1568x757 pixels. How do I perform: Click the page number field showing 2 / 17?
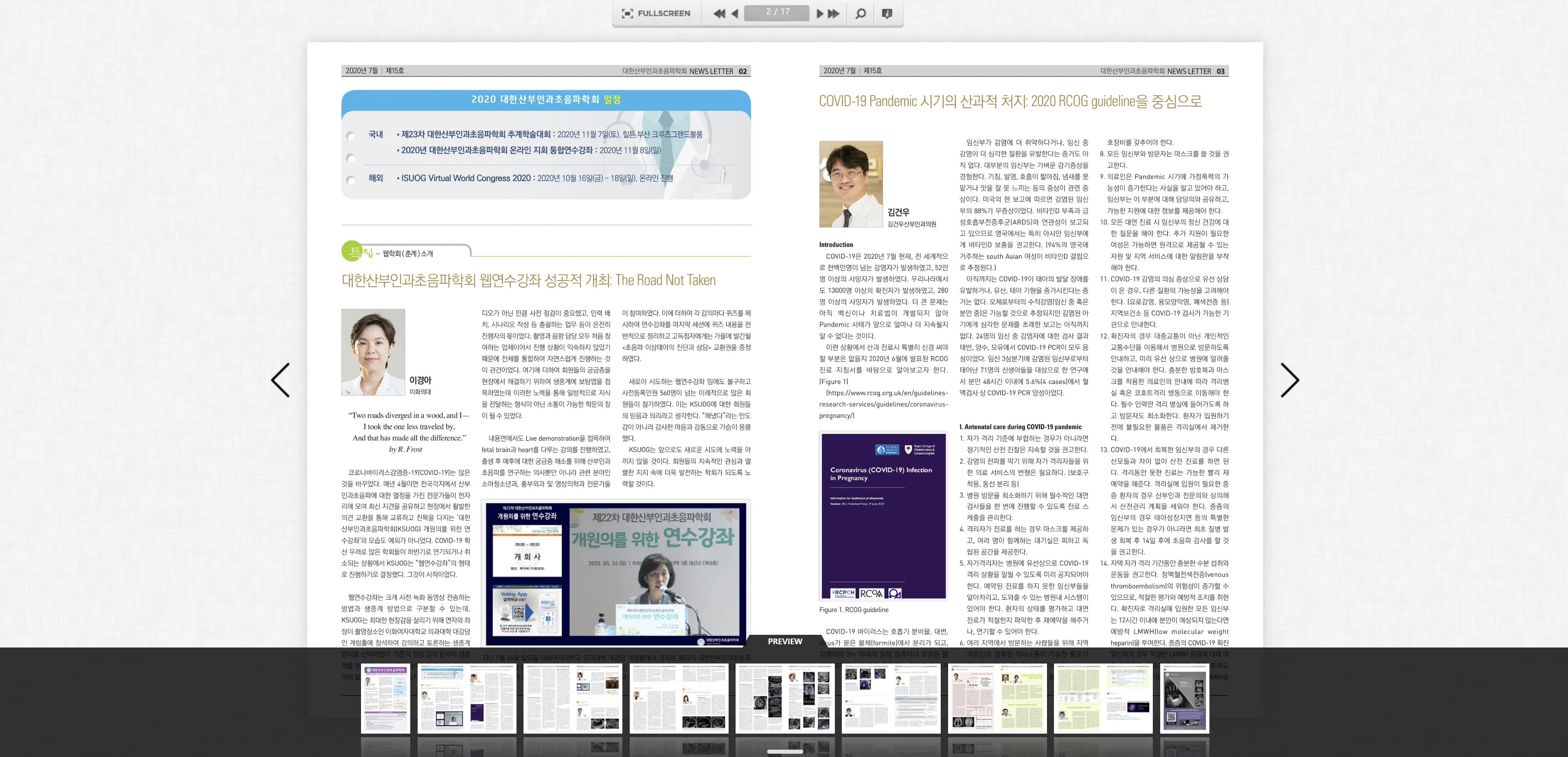pyautogui.click(x=777, y=12)
